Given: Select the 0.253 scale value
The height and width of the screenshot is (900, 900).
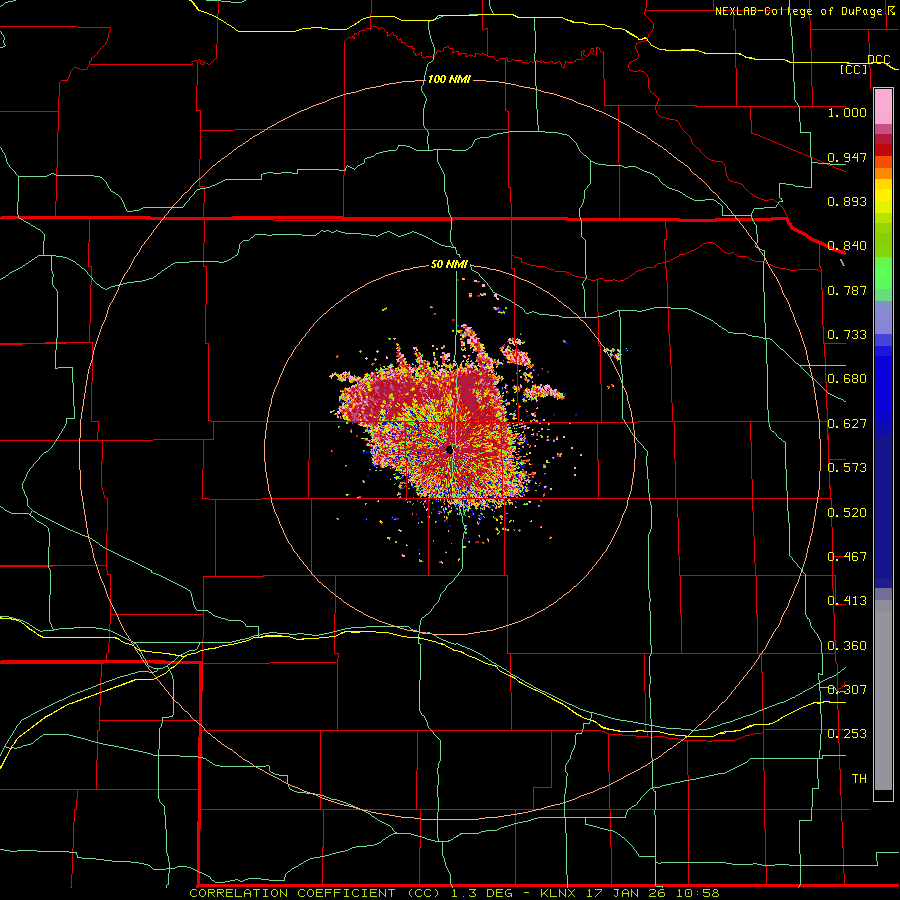Looking at the screenshot, I should pos(847,734).
